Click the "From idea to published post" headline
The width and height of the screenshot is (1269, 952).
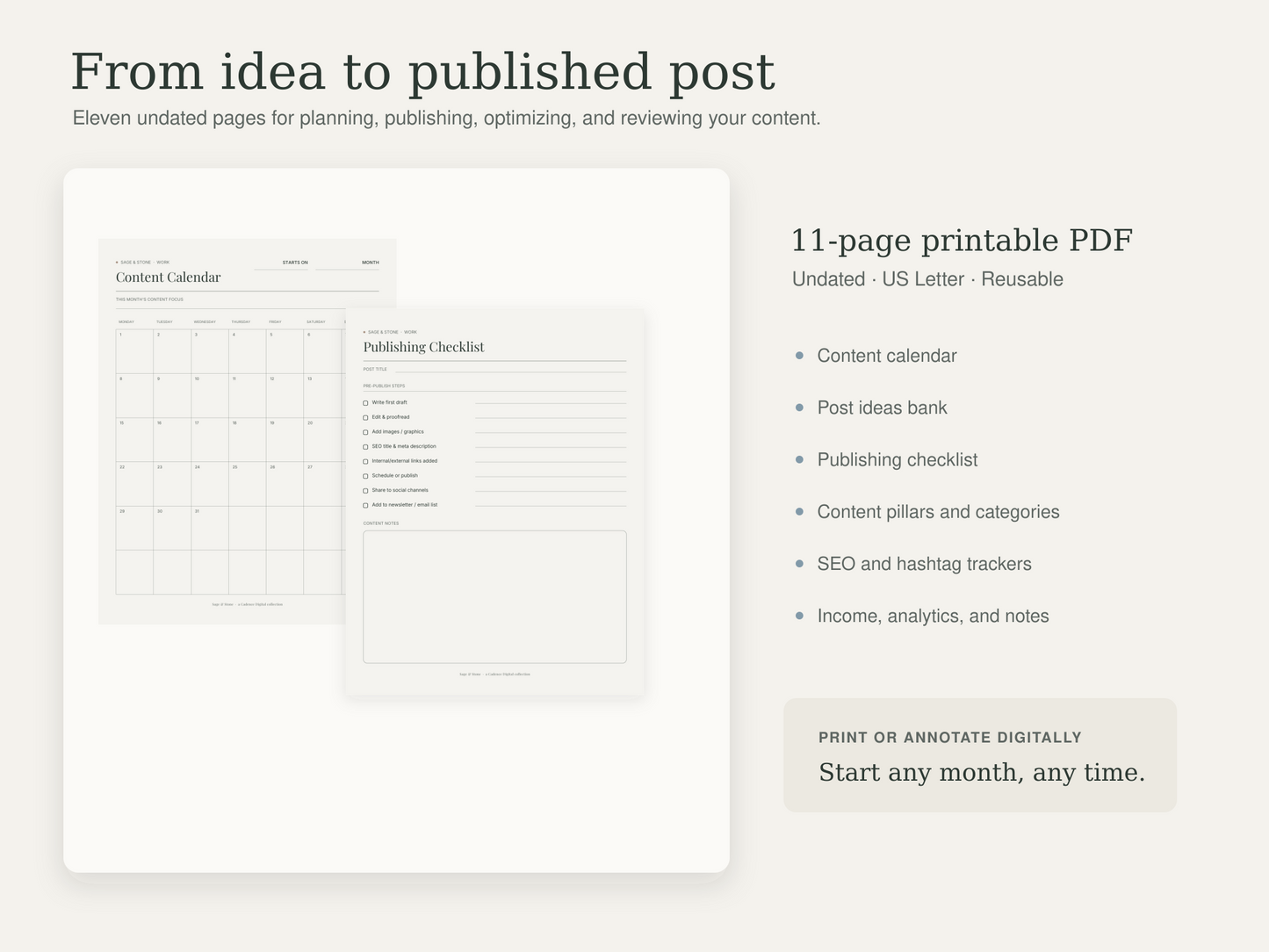tap(422, 72)
